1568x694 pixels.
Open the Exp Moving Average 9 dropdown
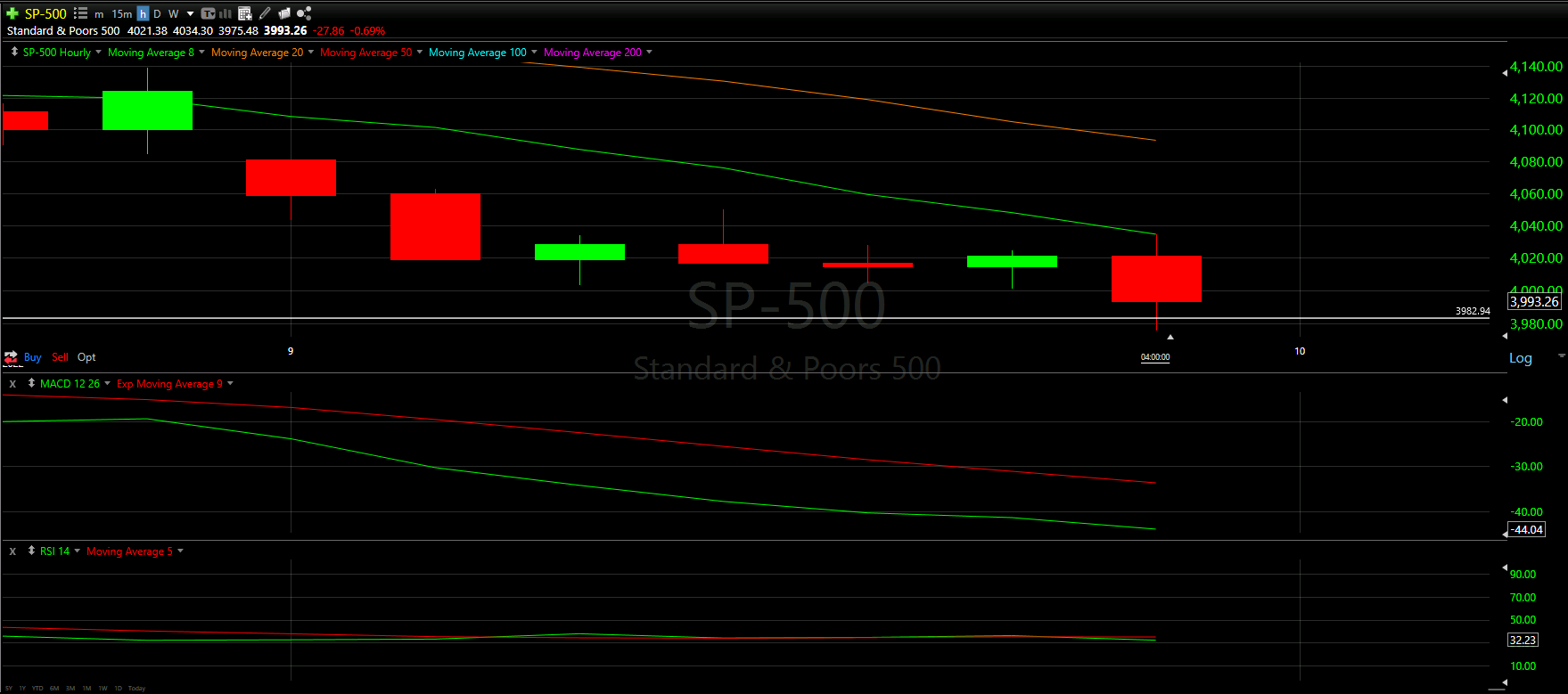(x=230, y=383)
